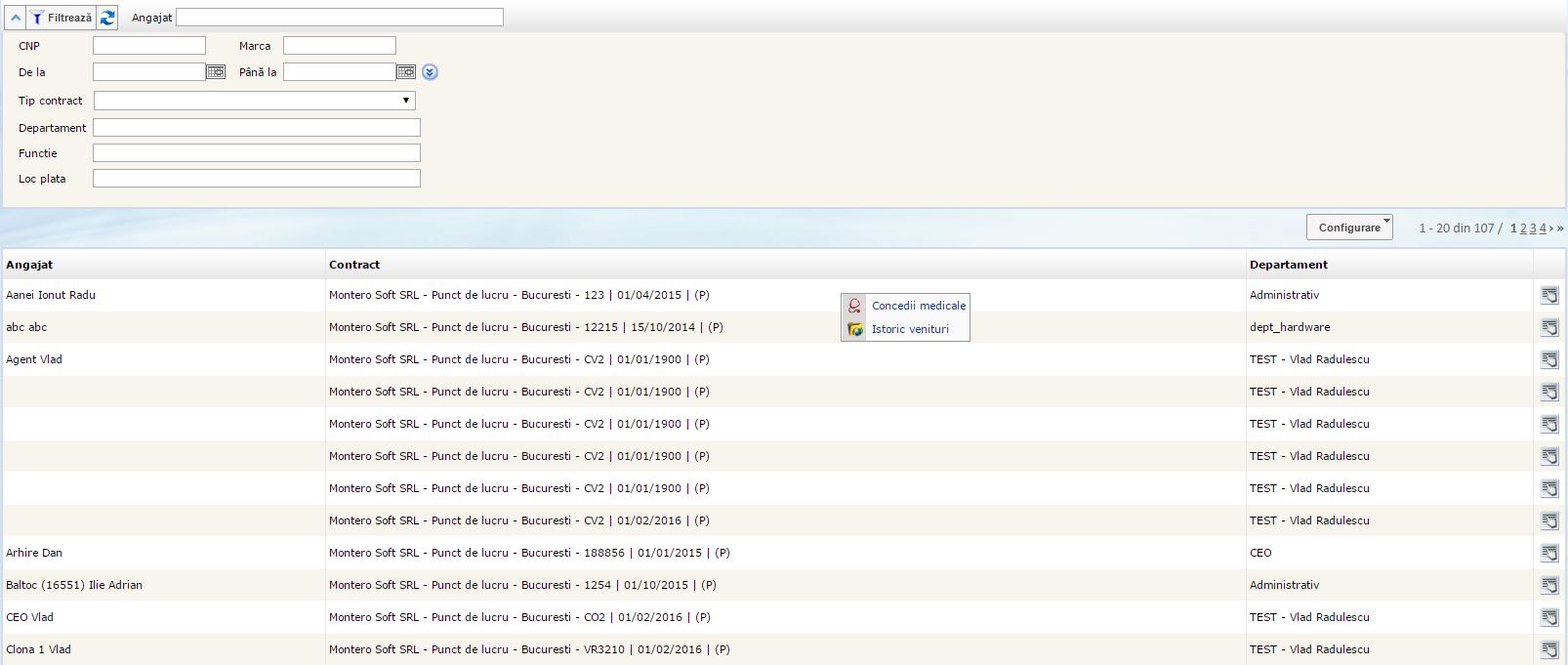Screen dimensions: 1568x665
Task: Click the Angajat search field
Action: coord(339,18)
